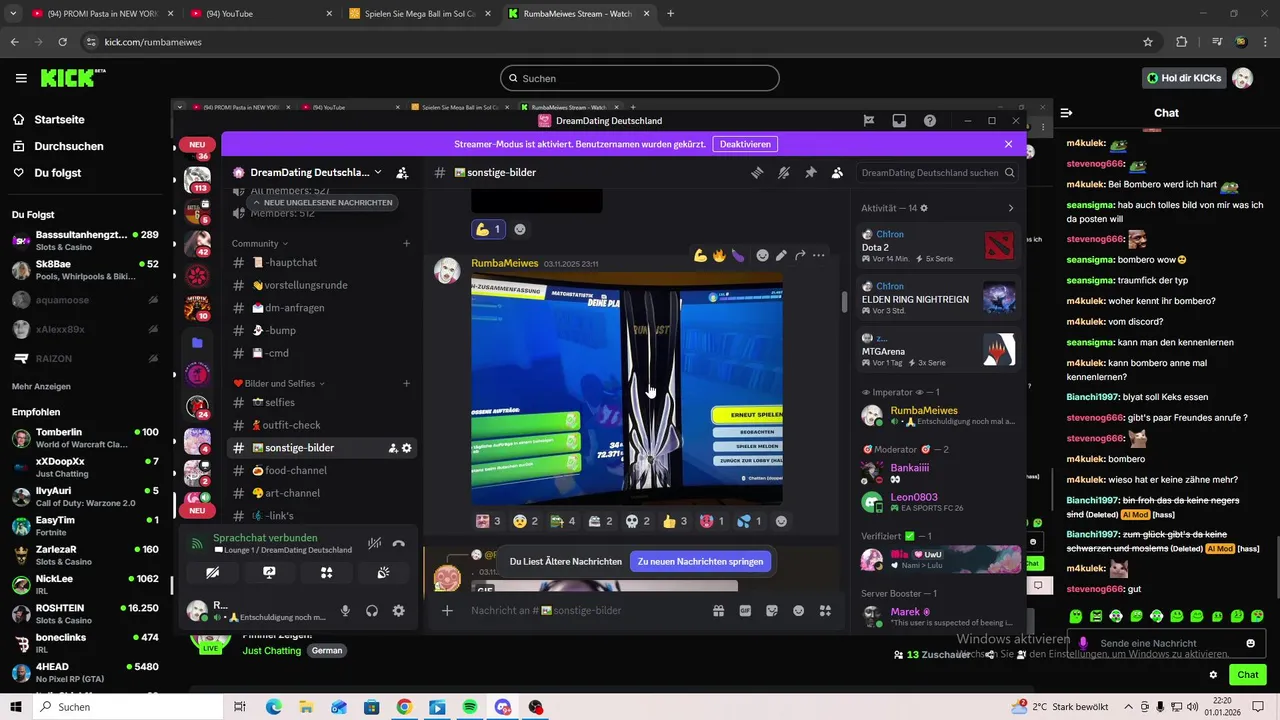1280x720 pixels.
Task: Open plus attachment button in message bar
Action: pyautogui.click(x=447, y=611)
